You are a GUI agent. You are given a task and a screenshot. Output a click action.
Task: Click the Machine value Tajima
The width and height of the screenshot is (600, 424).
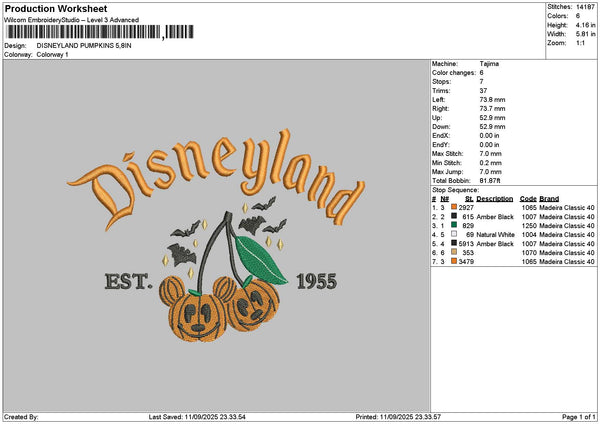(x=489, y=64)
